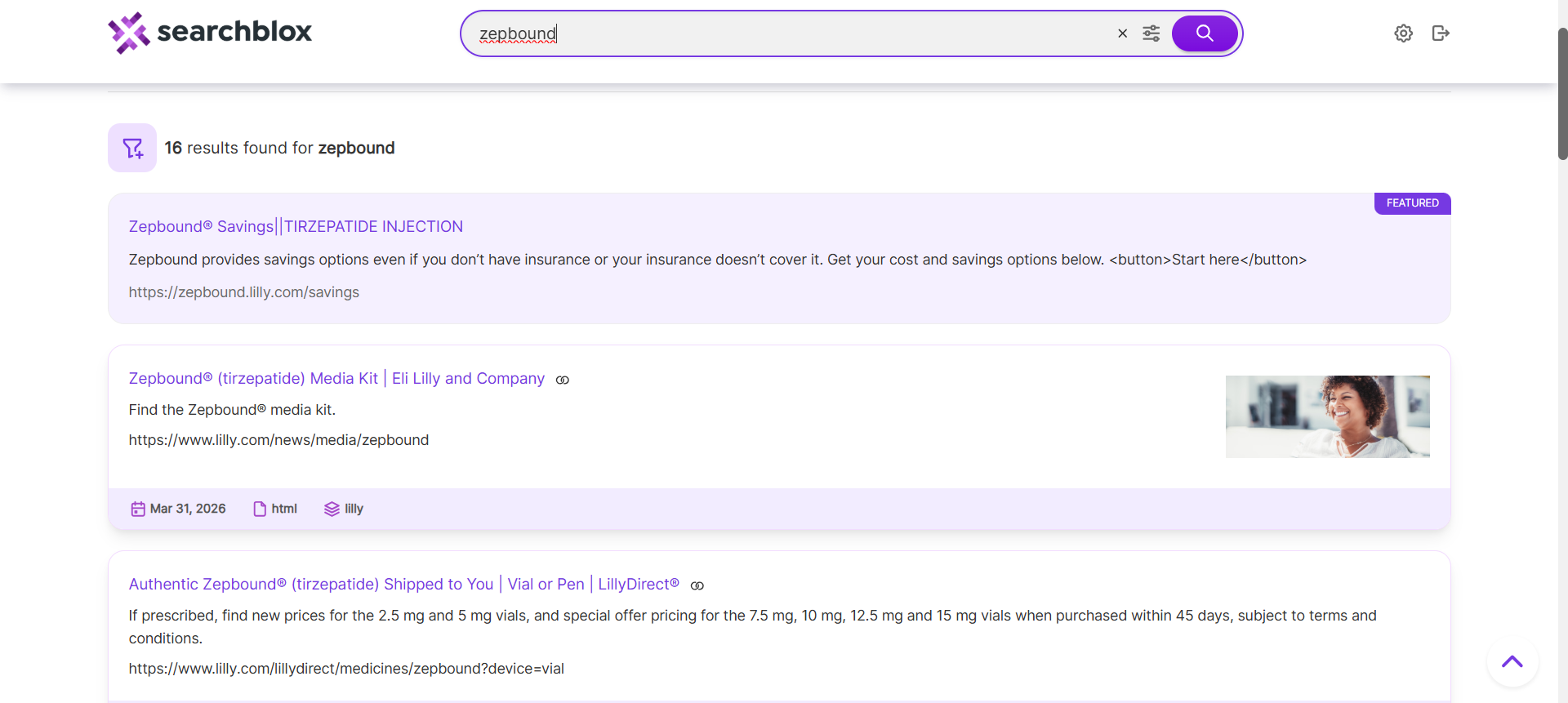Submit search with purple magnifier button
Viewport: 1568px width, 703px height.
(x=1205, y=33)
